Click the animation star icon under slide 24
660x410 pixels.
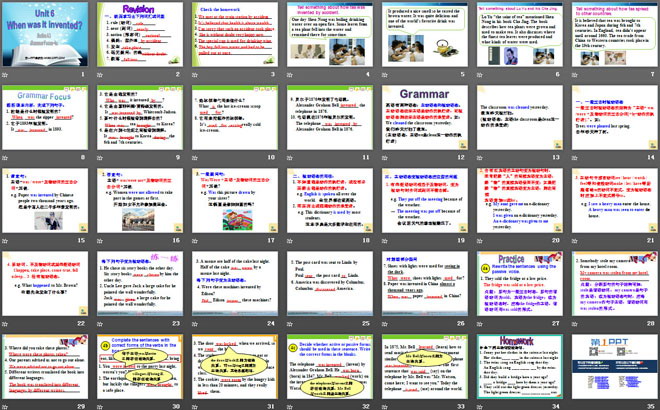click(x=195, y=324)
